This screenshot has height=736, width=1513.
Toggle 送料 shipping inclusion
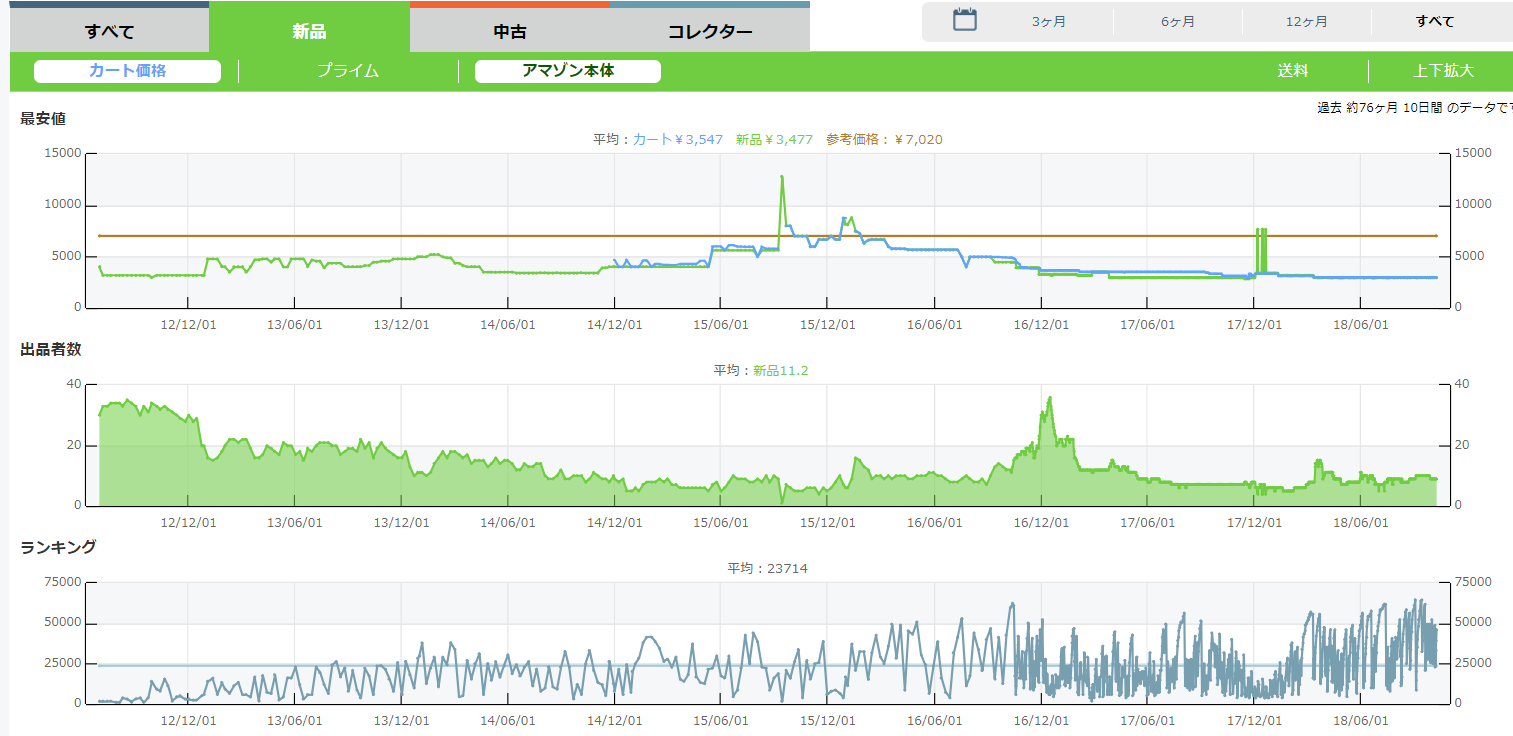pyautogui.click(x=1292, y=71)
